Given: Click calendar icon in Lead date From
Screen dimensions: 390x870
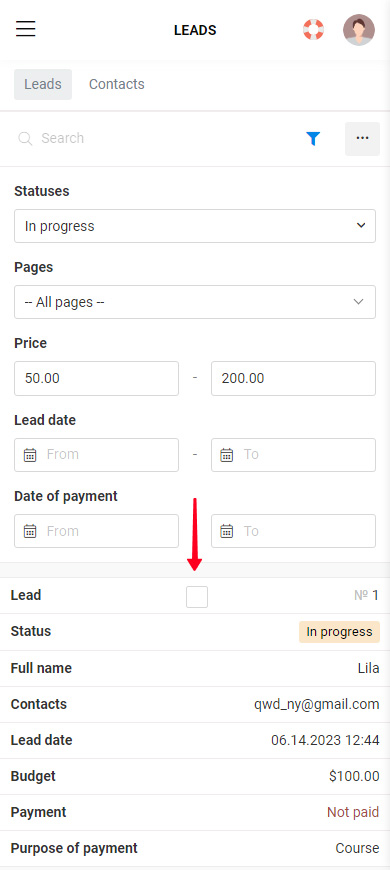Looking at the screenshot, I should click(30, 455).
